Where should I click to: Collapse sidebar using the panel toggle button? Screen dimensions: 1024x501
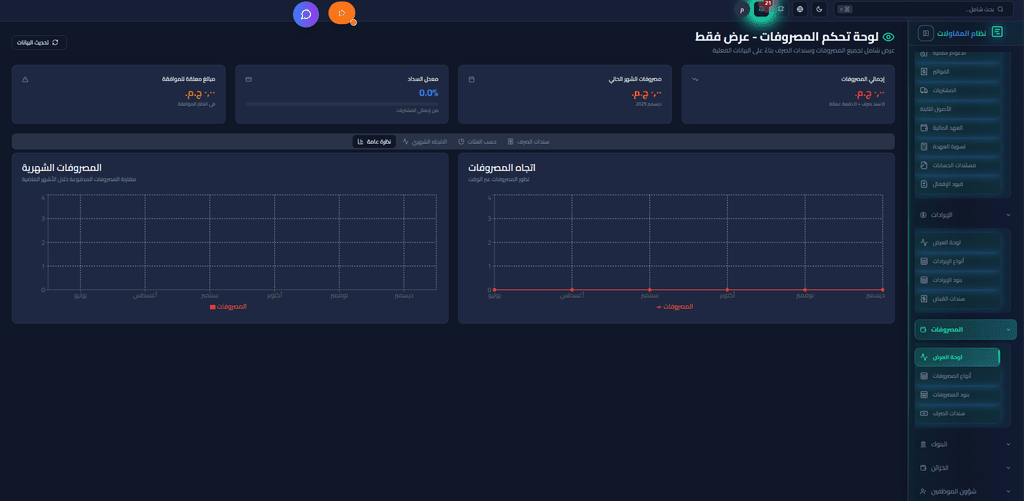point(925,33)
